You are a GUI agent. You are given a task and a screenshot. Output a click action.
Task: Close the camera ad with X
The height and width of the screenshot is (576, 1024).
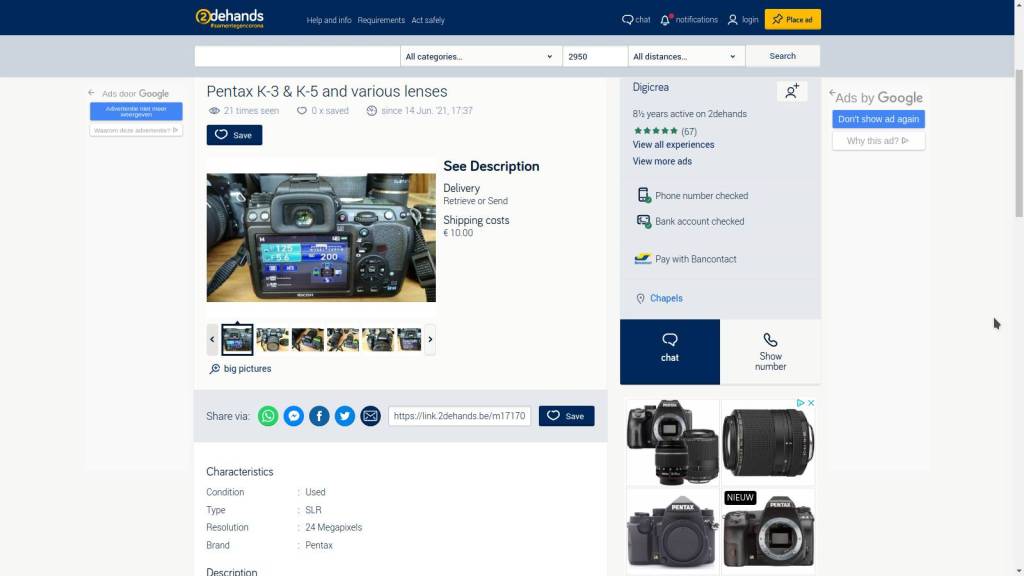click(x=811, y=403)
